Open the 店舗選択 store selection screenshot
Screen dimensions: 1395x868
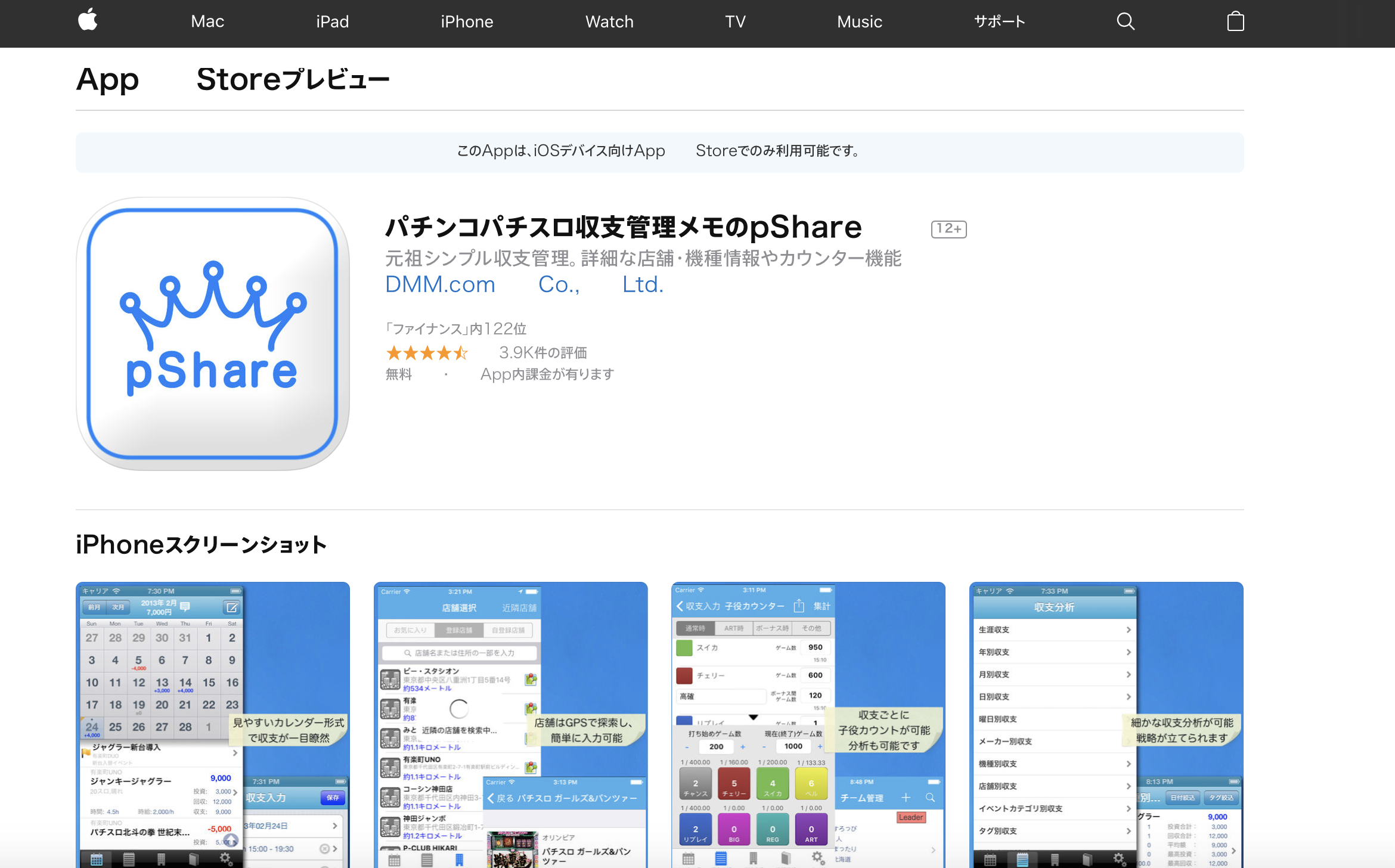tap(511, 725)
